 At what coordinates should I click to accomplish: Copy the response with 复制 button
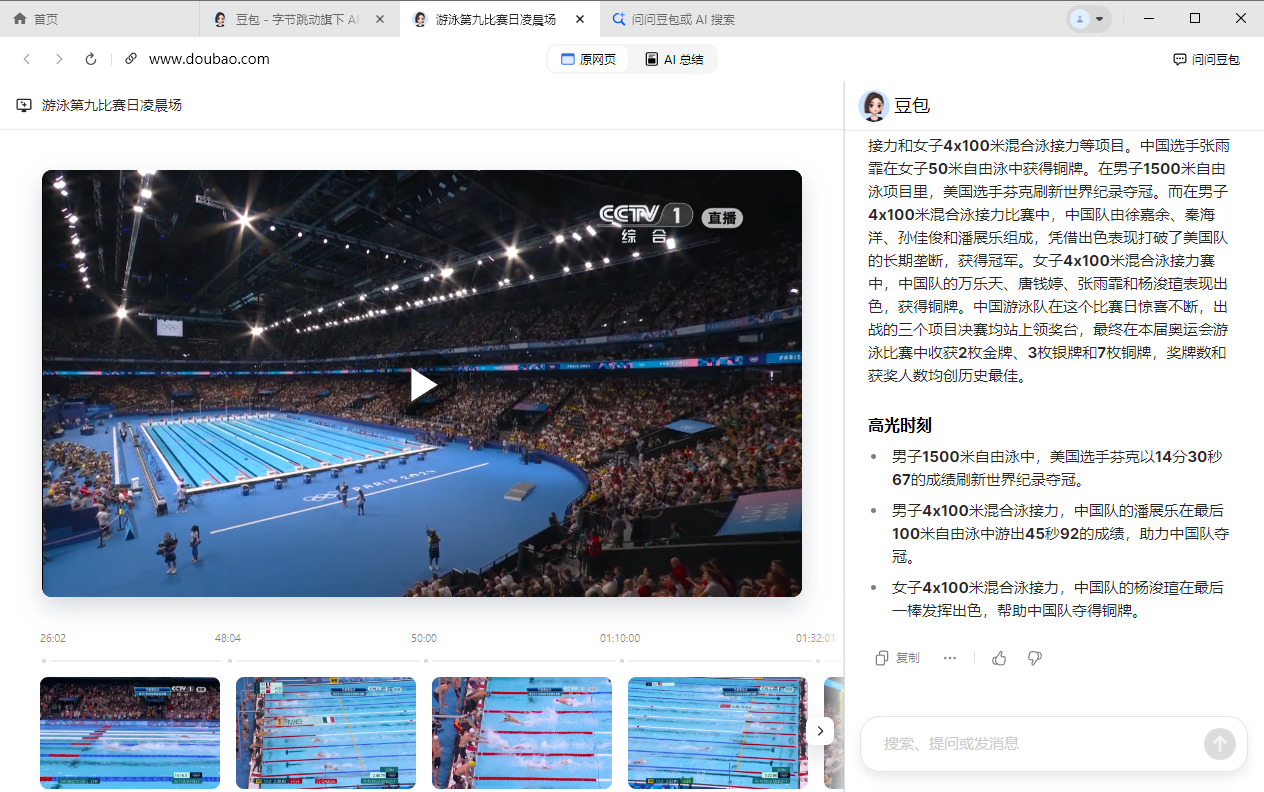pos(897,658)
